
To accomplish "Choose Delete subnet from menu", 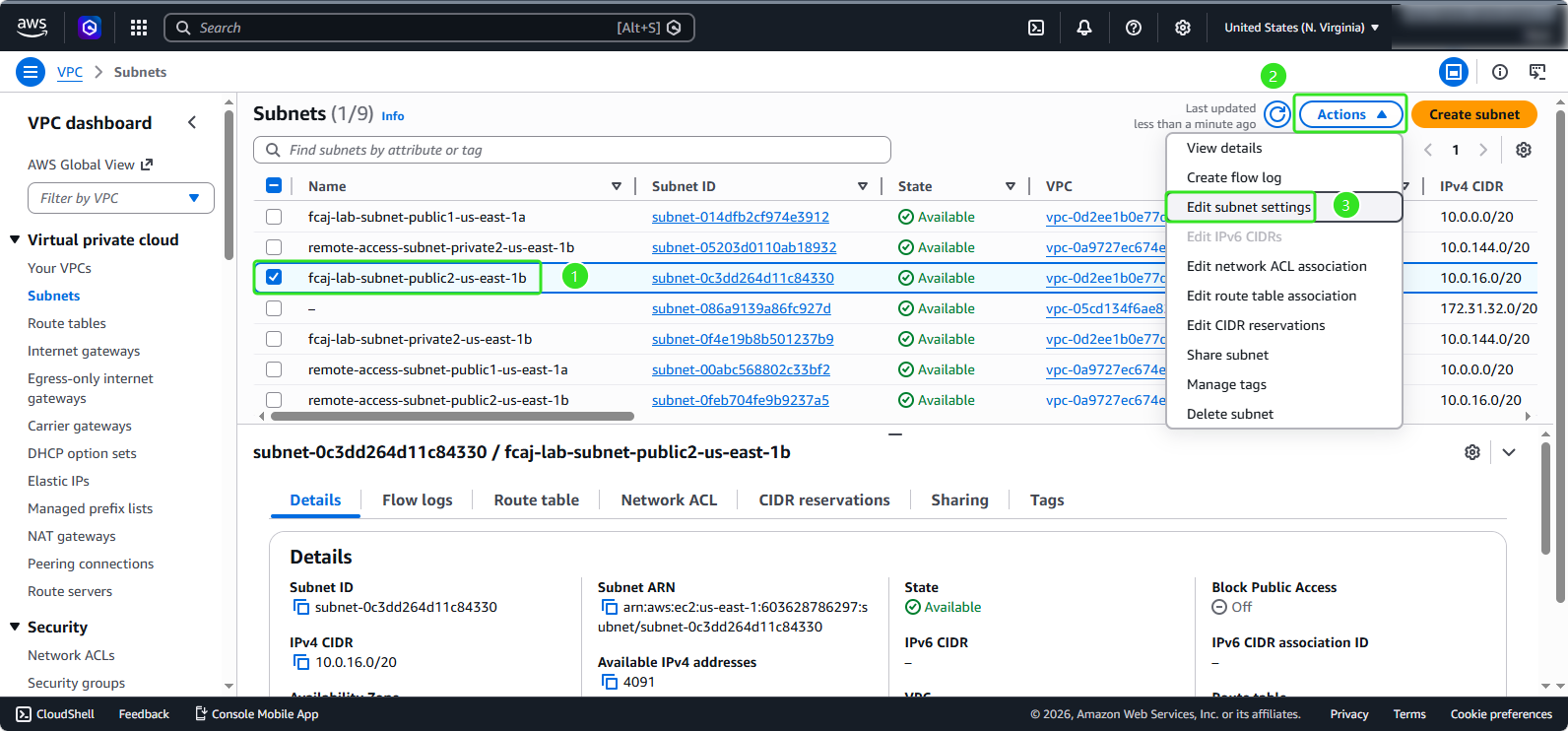I will (1284, 414).
